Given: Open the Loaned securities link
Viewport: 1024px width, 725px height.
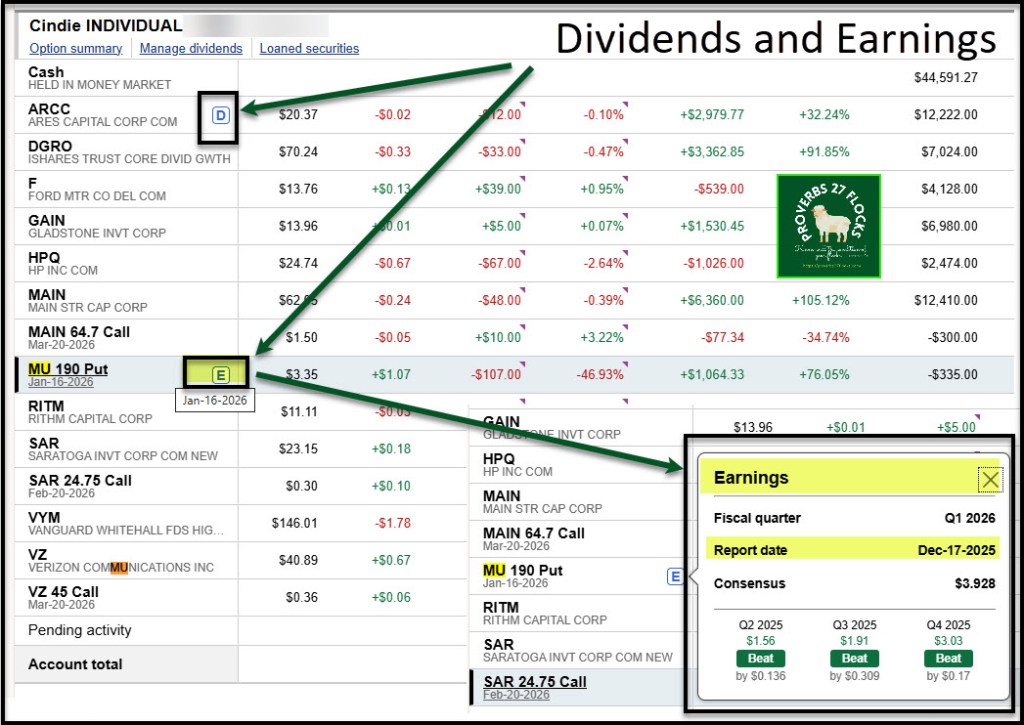Looking at the screenshot, I should coord(309,48).
